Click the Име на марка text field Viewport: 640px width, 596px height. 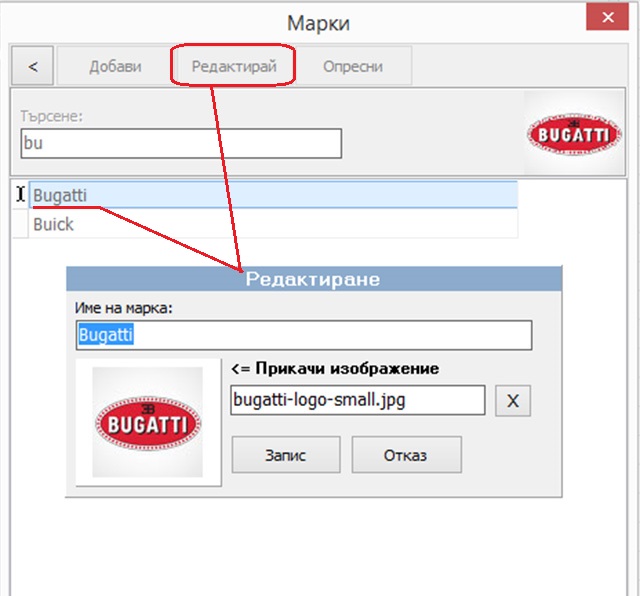click(304, 335)
